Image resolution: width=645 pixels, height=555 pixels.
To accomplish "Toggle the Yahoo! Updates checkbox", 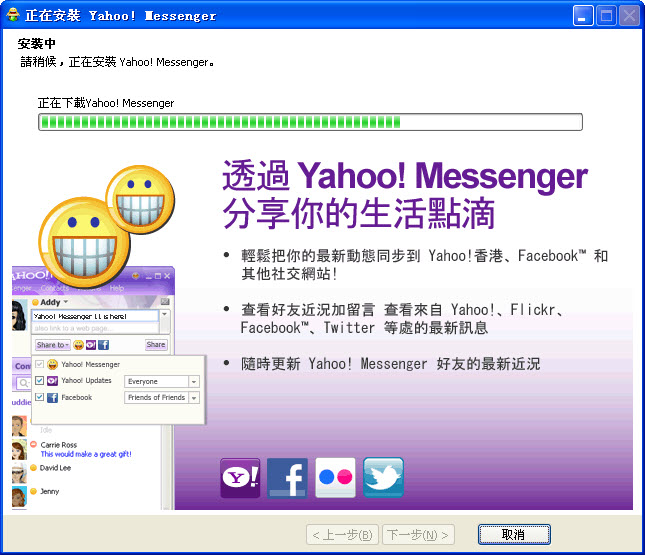I will click(x=39, y=381).
